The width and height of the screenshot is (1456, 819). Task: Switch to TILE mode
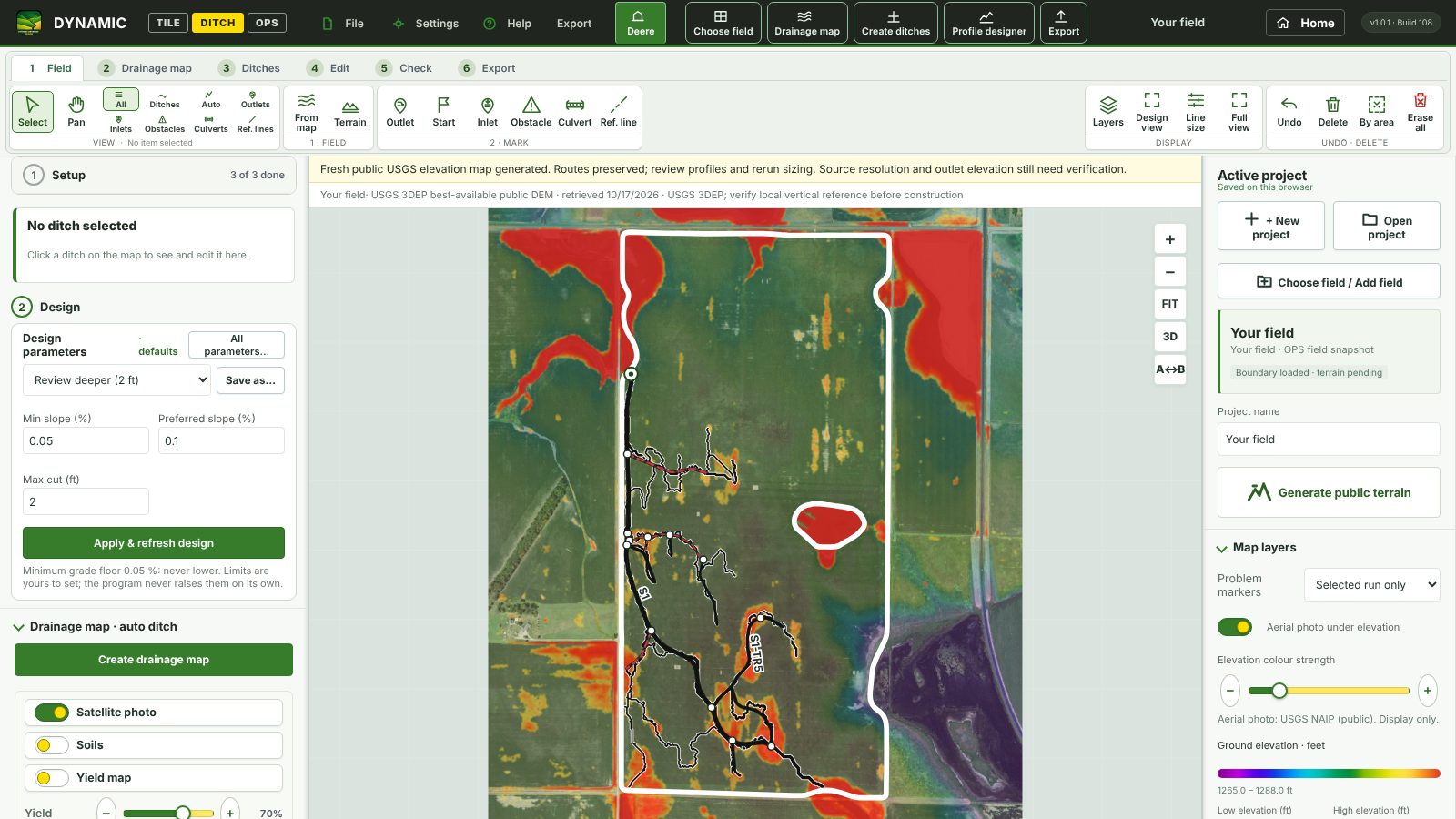point(168,23)
